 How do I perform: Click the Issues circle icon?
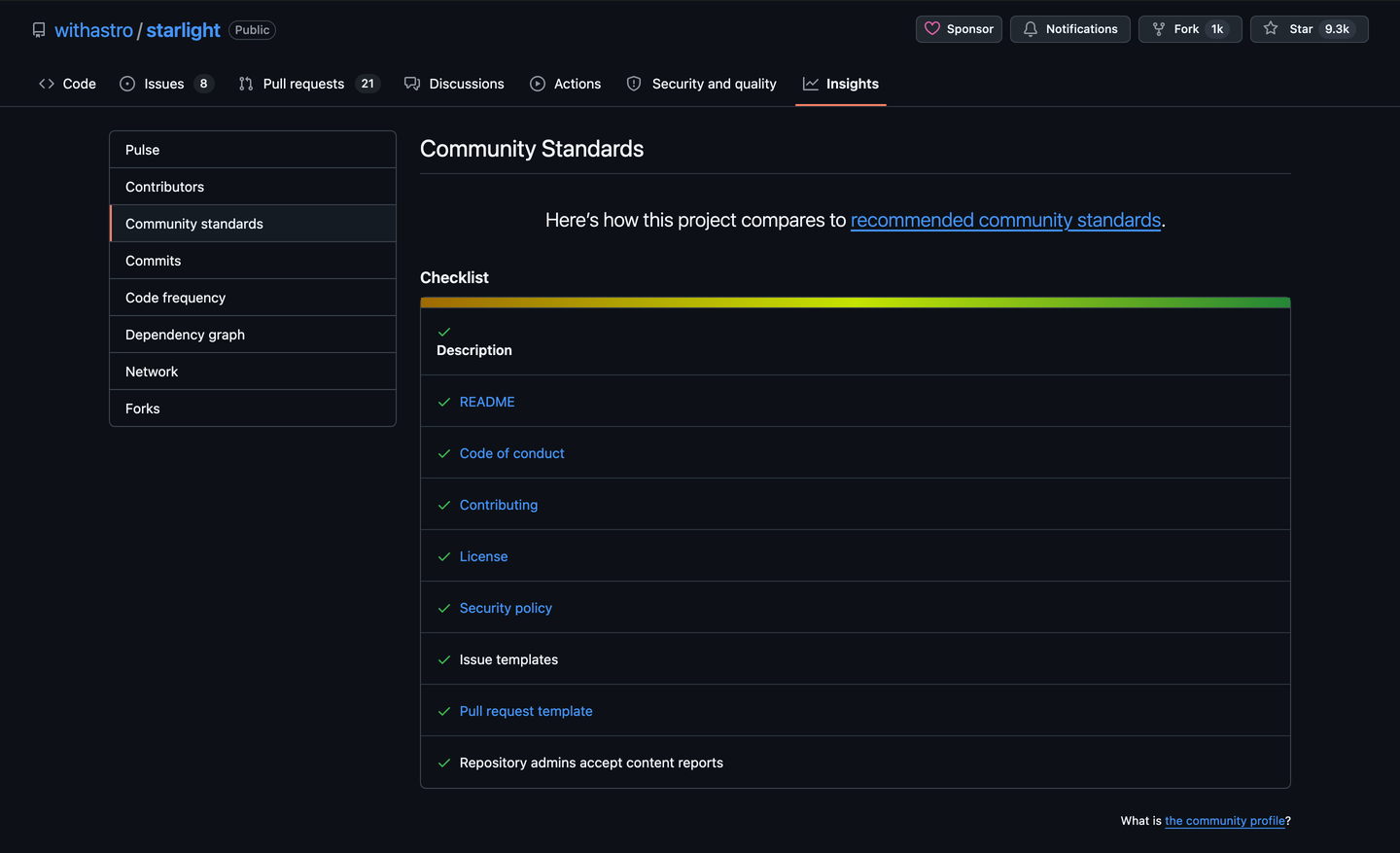tap(127, 84)
